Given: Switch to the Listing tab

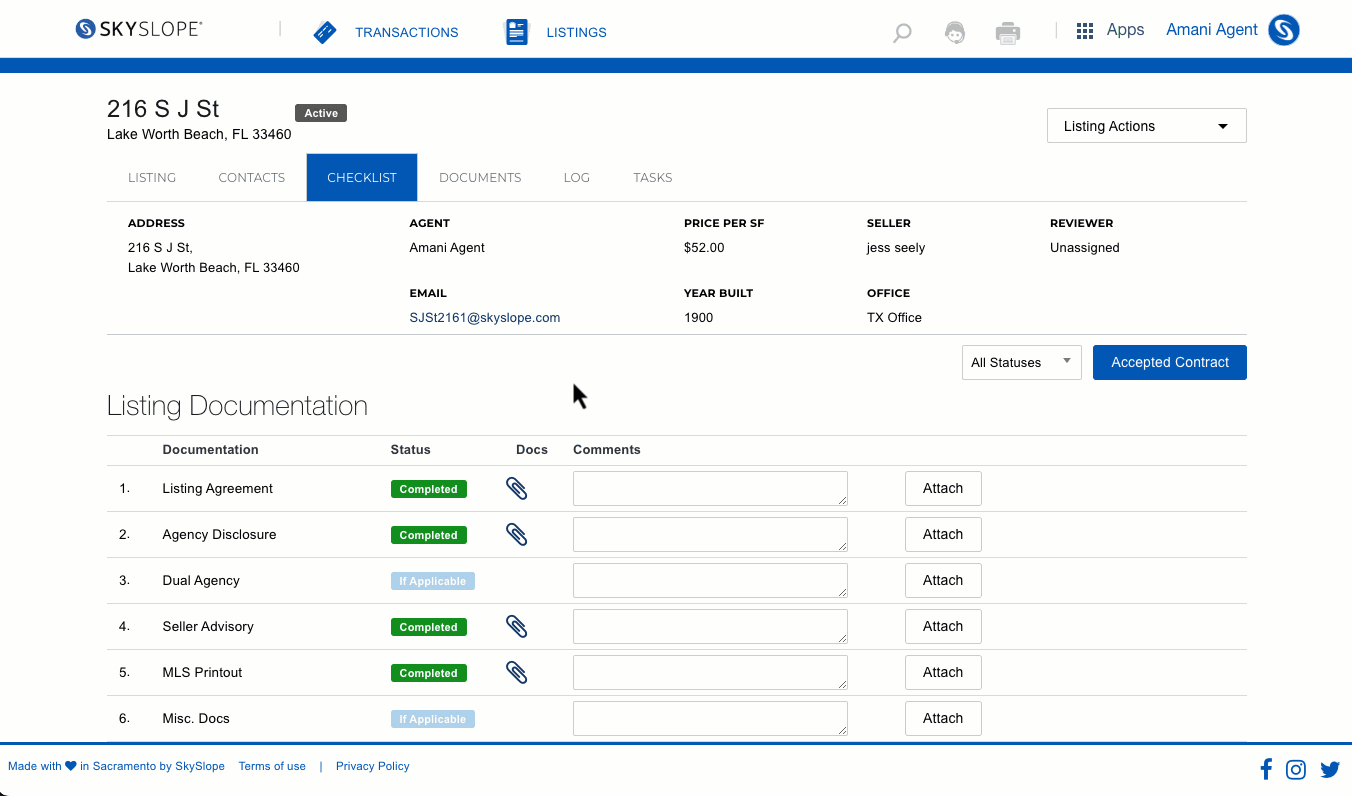Looking at the screenshot, I should click(x=152, y=177).
